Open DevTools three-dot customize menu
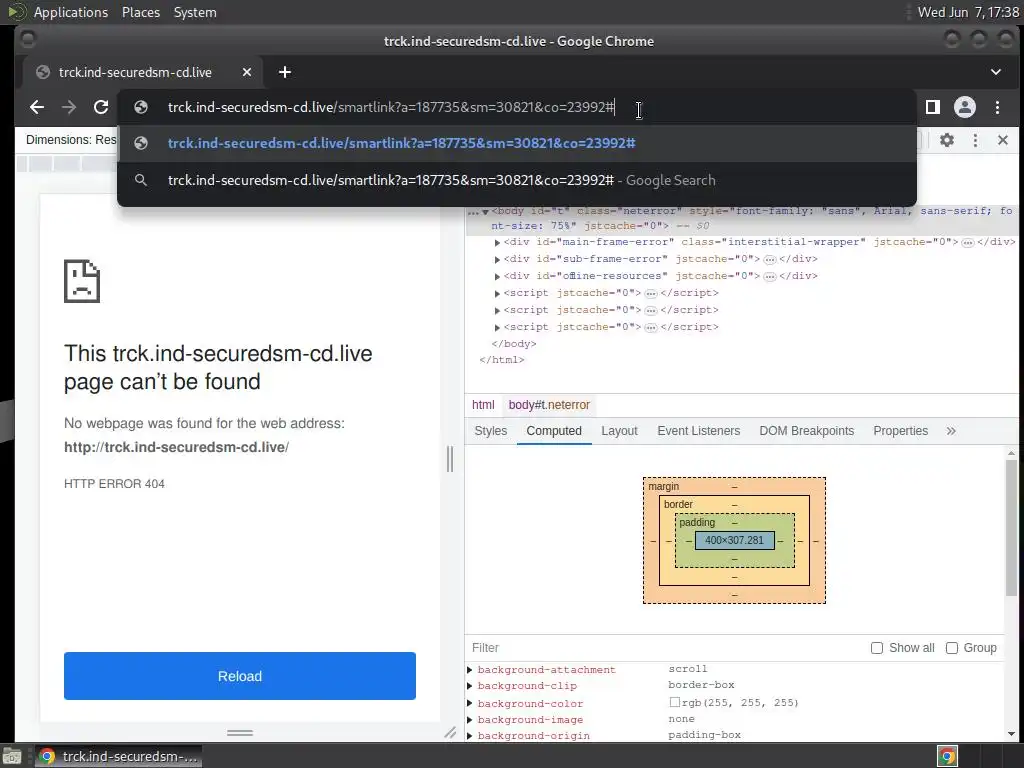The width and height of the screenshot is (1024, 768). pyautogui.click(x=976, y=140)
